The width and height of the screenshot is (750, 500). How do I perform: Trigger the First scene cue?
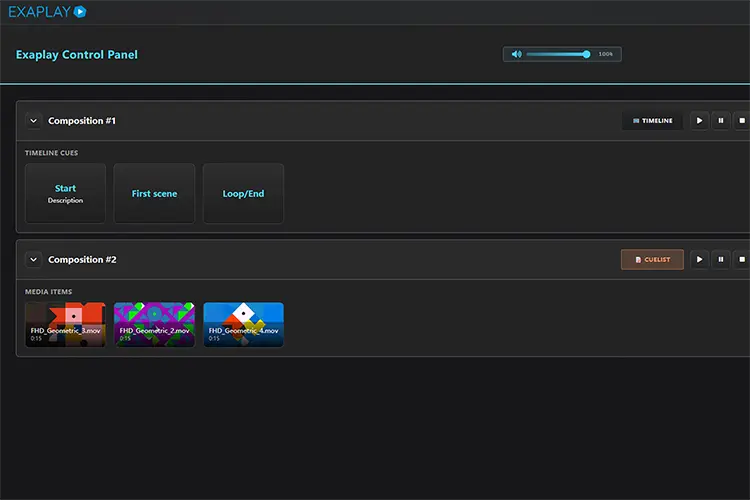tap(154, 193)
